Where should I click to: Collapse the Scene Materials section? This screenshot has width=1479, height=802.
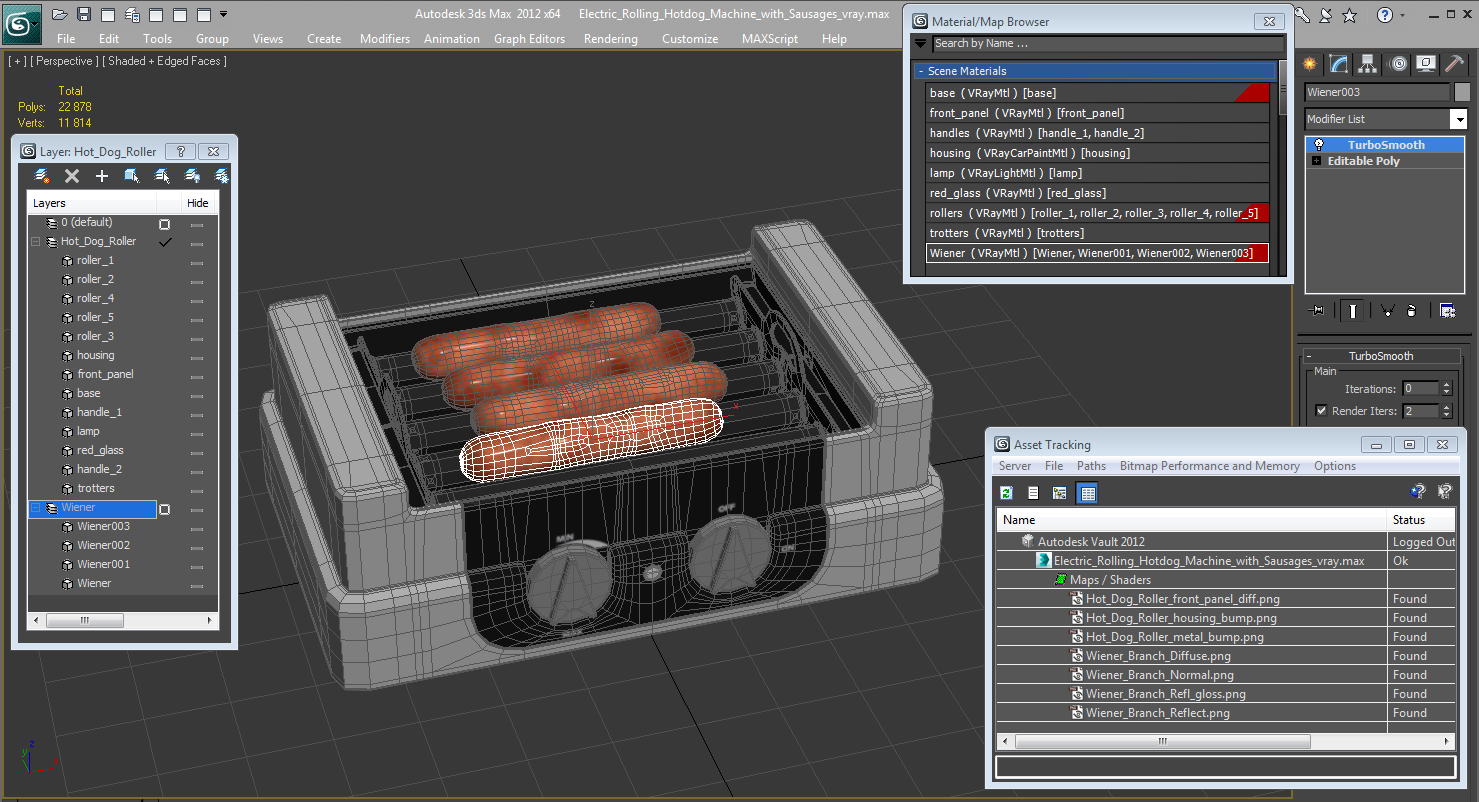pyautogui.click(x=921, y=71)
